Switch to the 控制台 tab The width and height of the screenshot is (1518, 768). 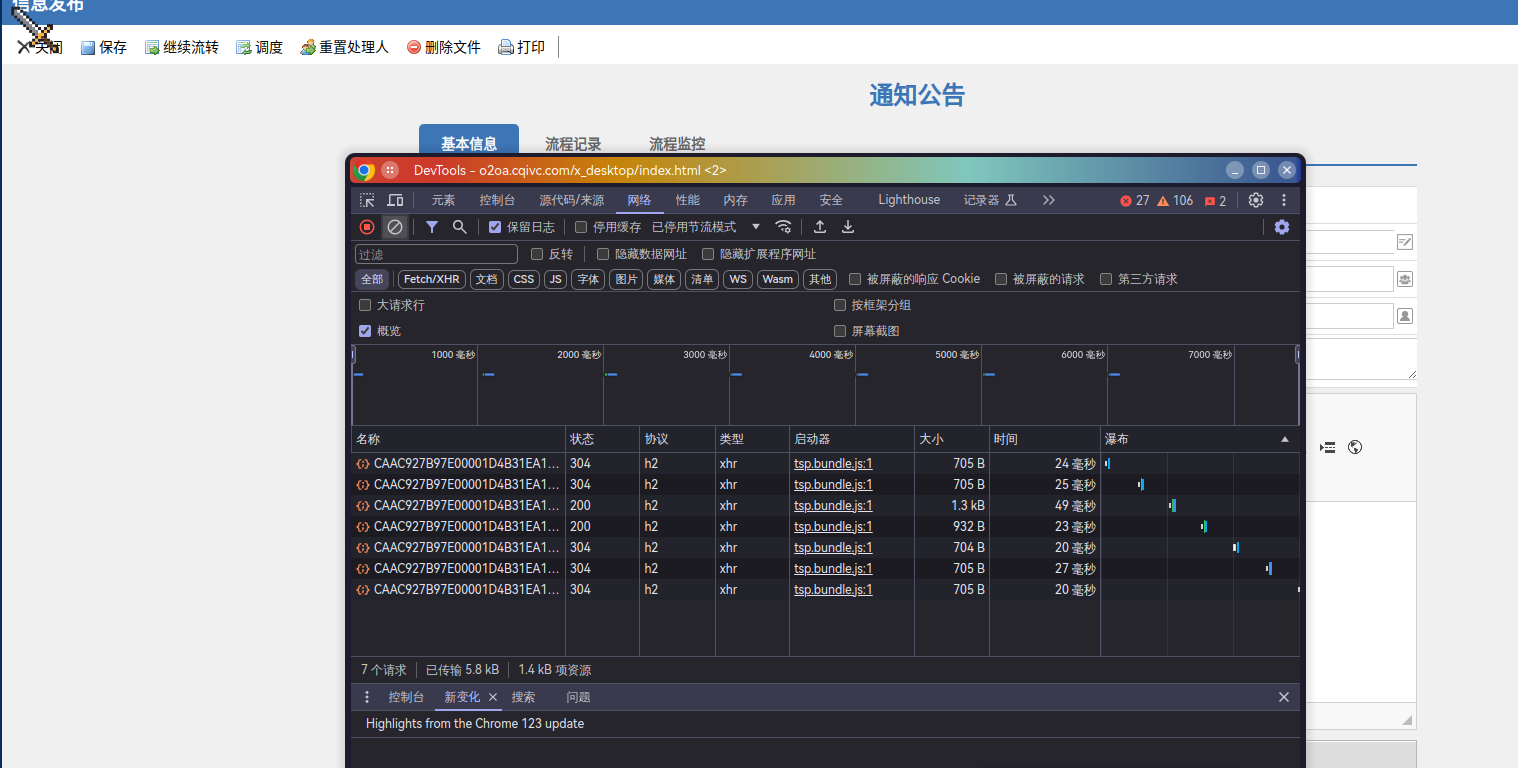497,200
